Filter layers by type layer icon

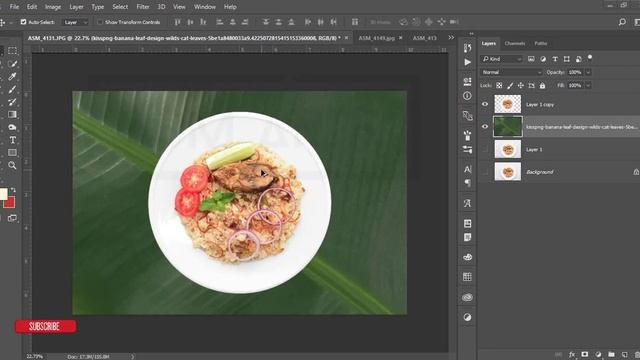[555, 59]
